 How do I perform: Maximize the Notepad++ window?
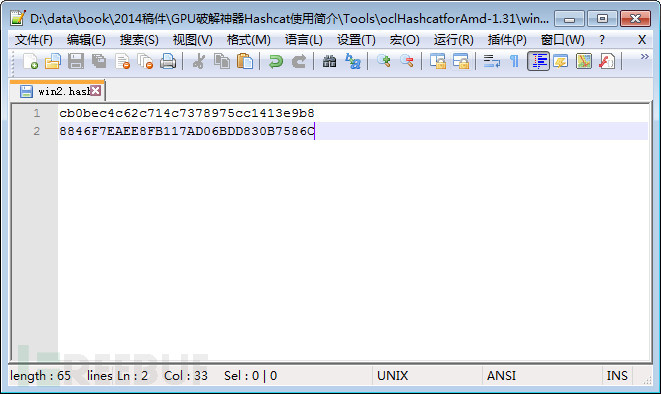point(602,19)
